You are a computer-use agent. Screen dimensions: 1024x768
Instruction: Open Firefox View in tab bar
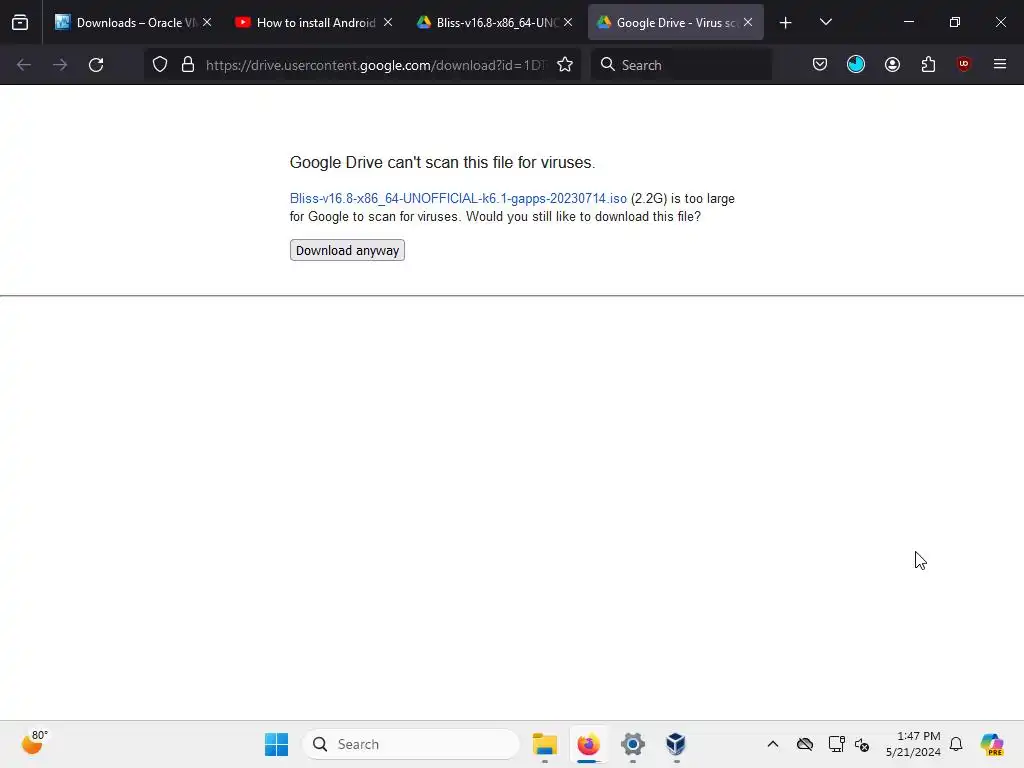(20, 23)
